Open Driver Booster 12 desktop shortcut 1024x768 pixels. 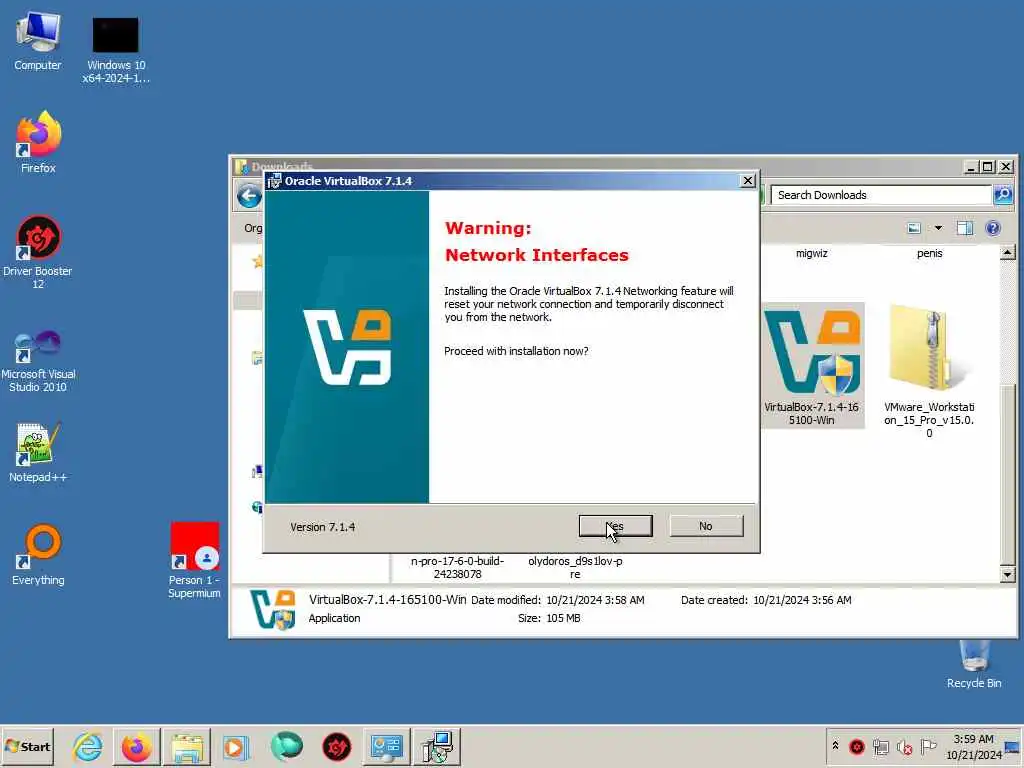[38, 252]
